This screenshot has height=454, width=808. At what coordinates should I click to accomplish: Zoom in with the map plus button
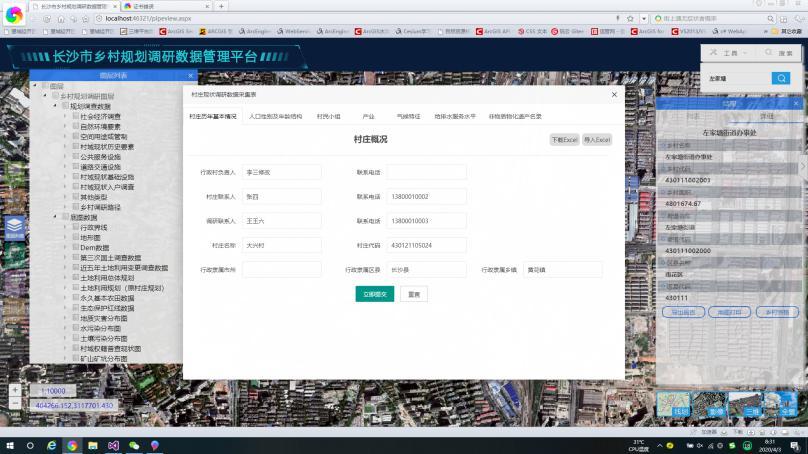click(x=15, y=390)
